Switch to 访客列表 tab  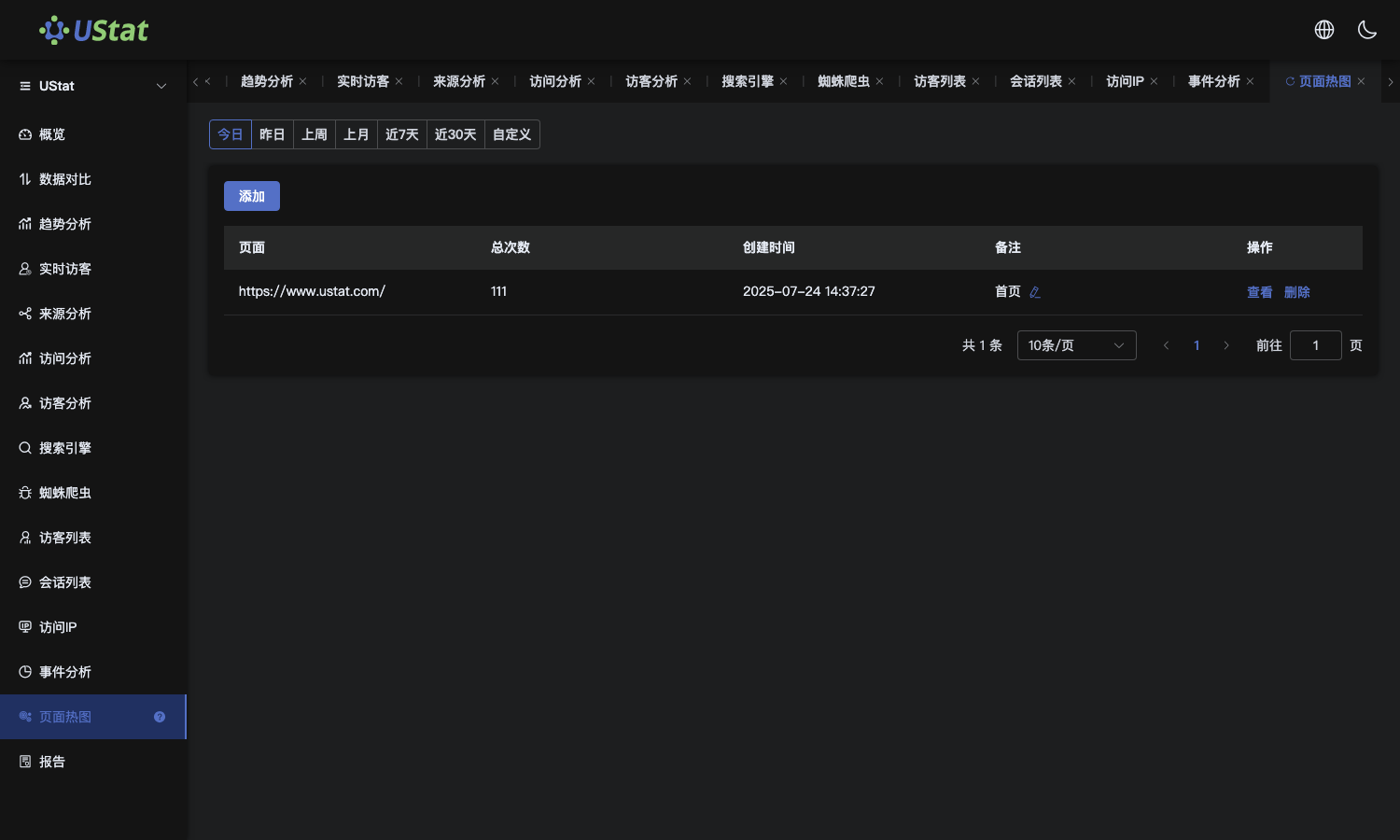940,81
